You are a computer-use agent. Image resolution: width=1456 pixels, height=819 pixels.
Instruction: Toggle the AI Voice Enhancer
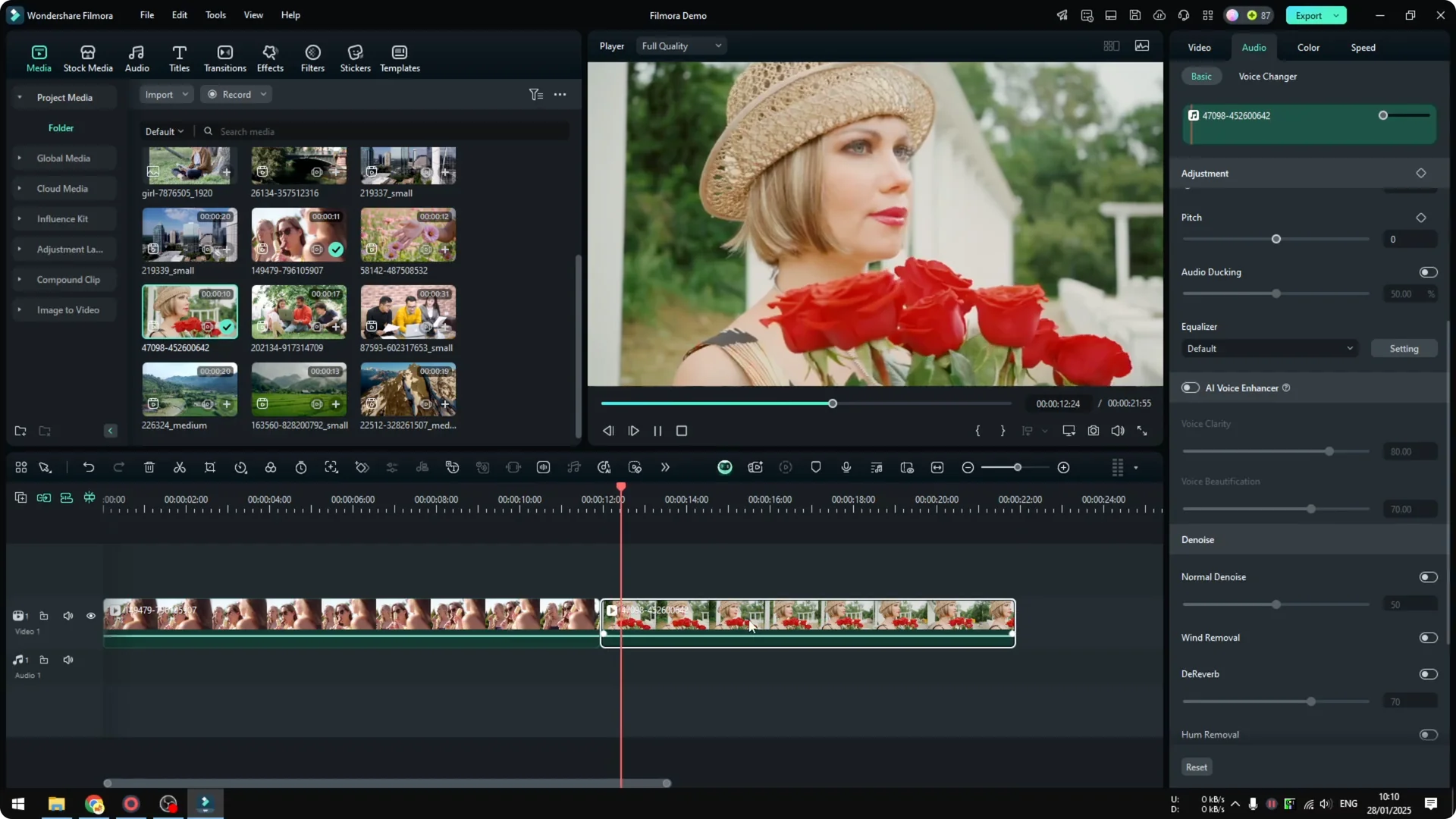[1190, 388]
